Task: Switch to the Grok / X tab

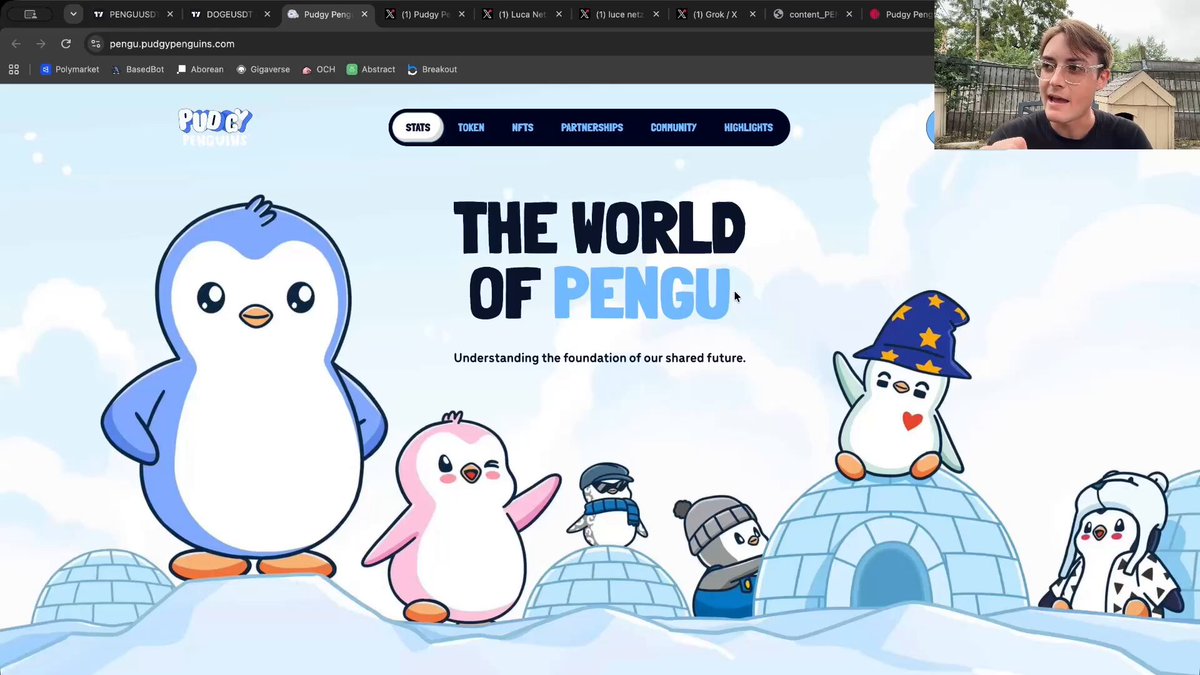Action: click(x=716, y=14)
